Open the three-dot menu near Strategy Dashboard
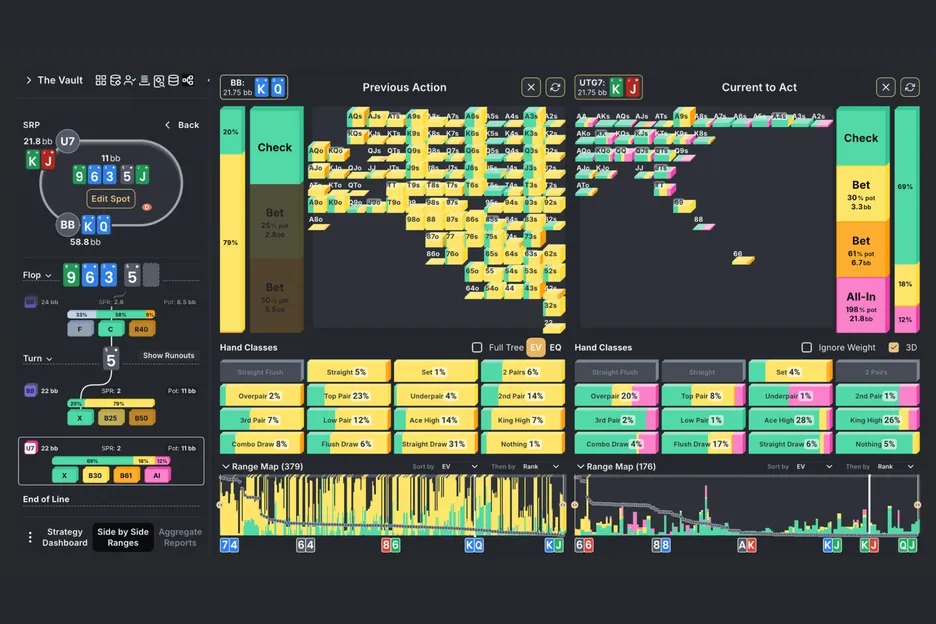The height and width of the screenshot is (624, 936). tap(30, 537)
